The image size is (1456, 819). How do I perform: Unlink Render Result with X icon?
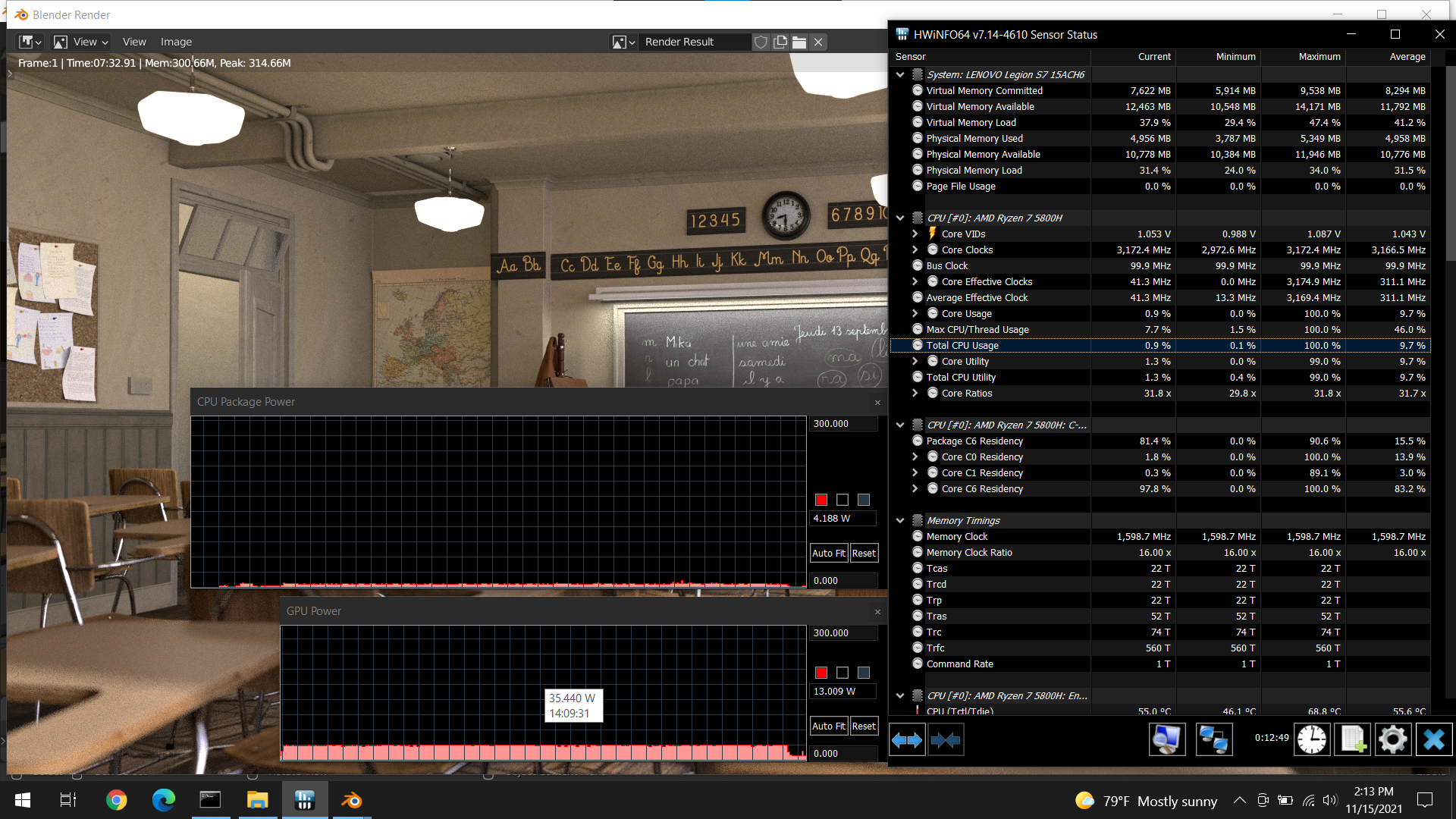coord(818,42)
